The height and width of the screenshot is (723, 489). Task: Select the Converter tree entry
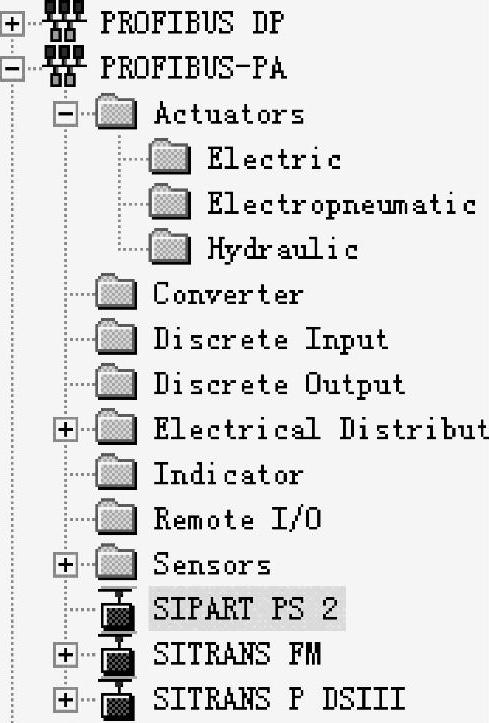pyautogui.click(x=228, y=293)
